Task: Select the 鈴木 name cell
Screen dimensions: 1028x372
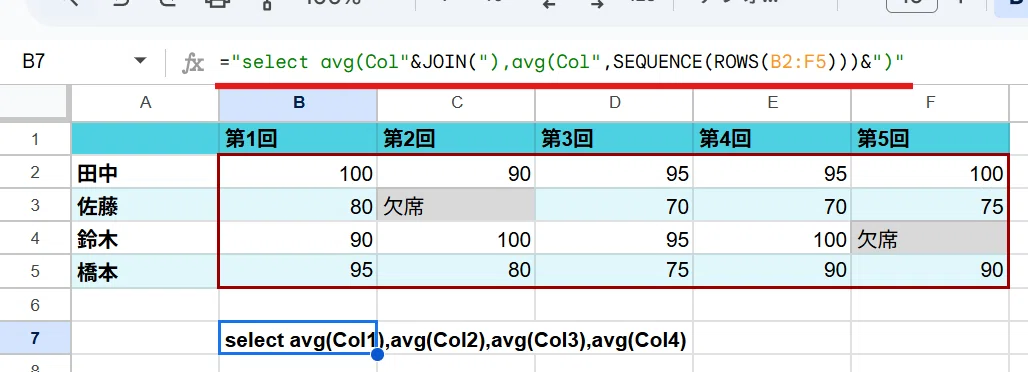Action: (x=145, y=239)
